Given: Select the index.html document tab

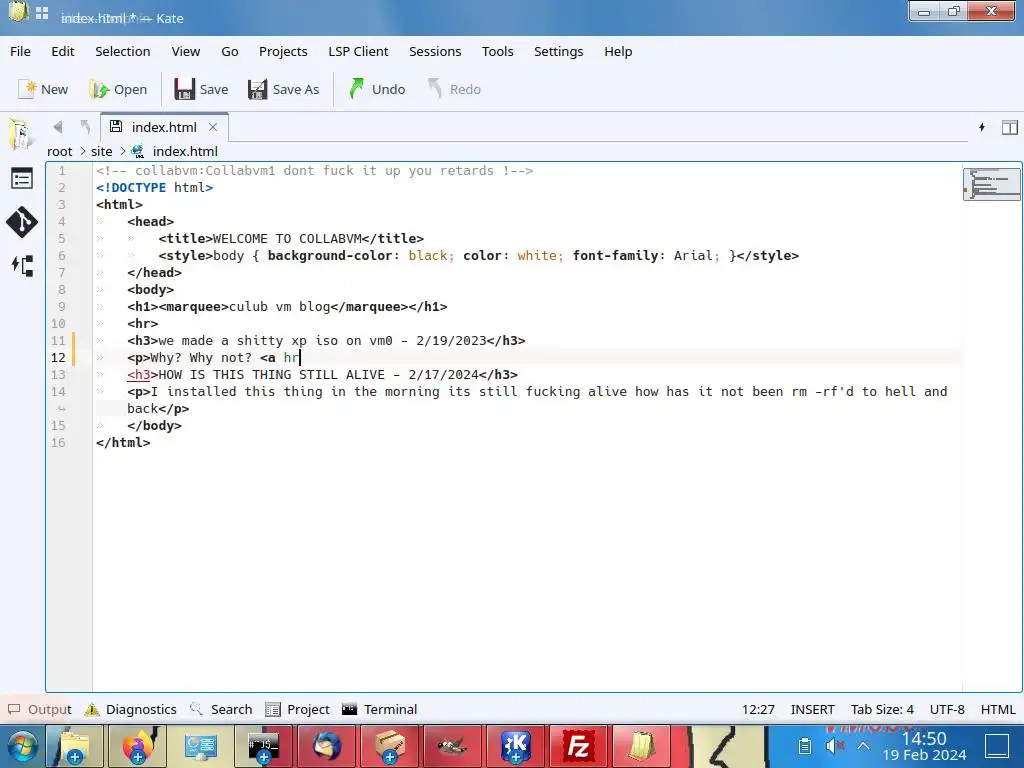Looking at the screenshot, I should (164, 127).
